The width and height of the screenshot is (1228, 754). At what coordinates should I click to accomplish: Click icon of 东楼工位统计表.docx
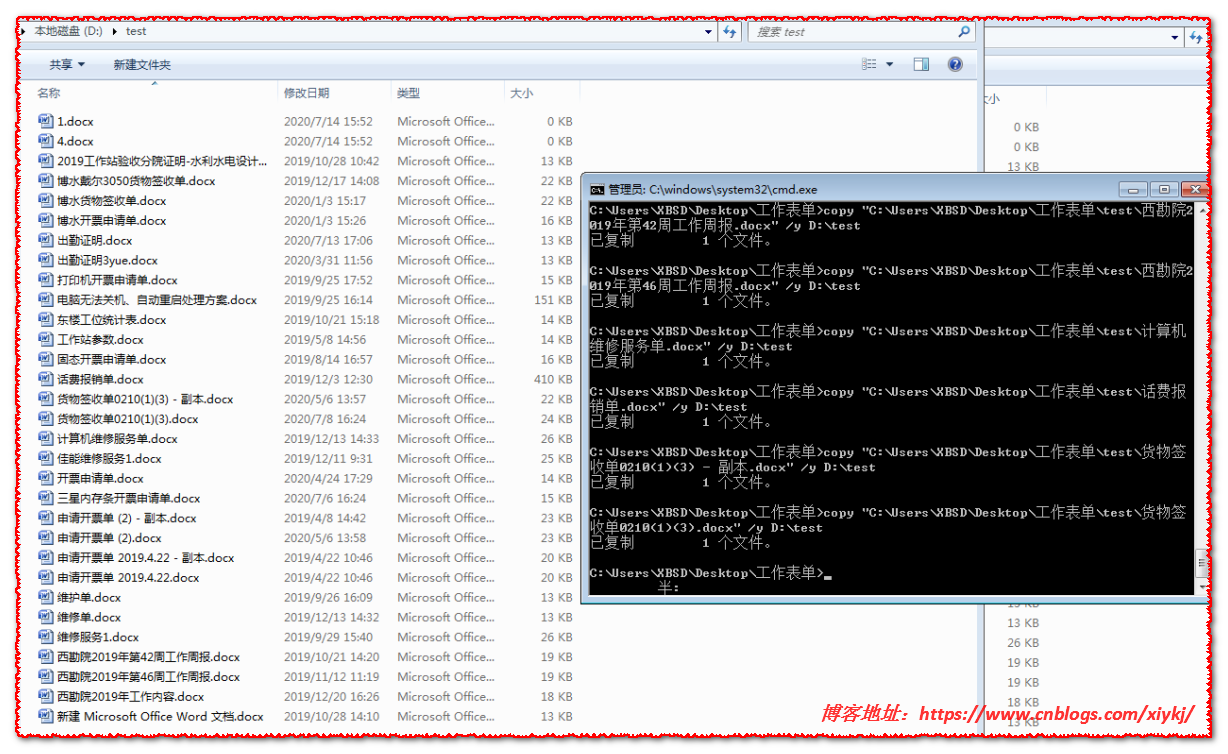click(46, 320)
